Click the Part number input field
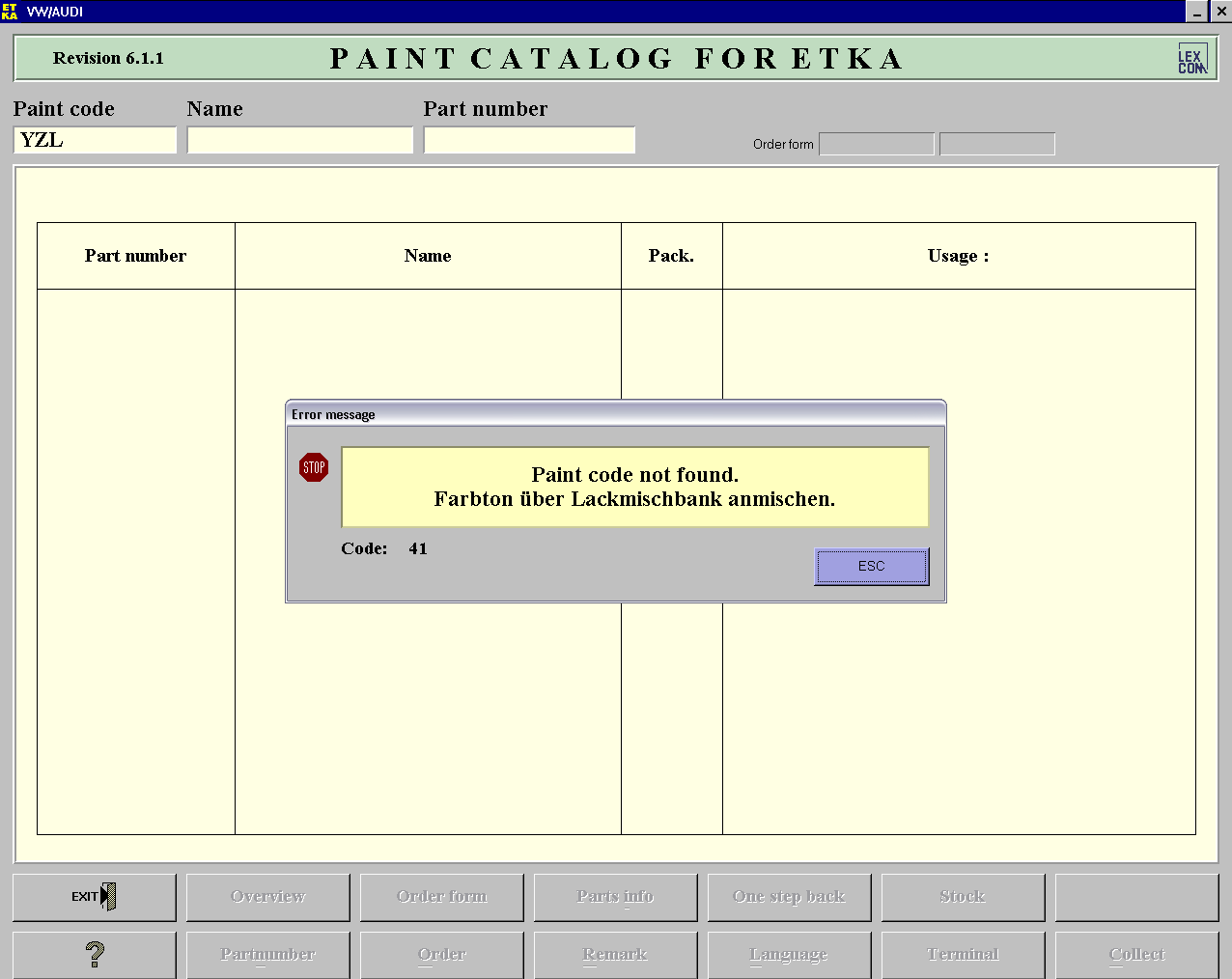The image size is (1232, 979). coord(529,140)
